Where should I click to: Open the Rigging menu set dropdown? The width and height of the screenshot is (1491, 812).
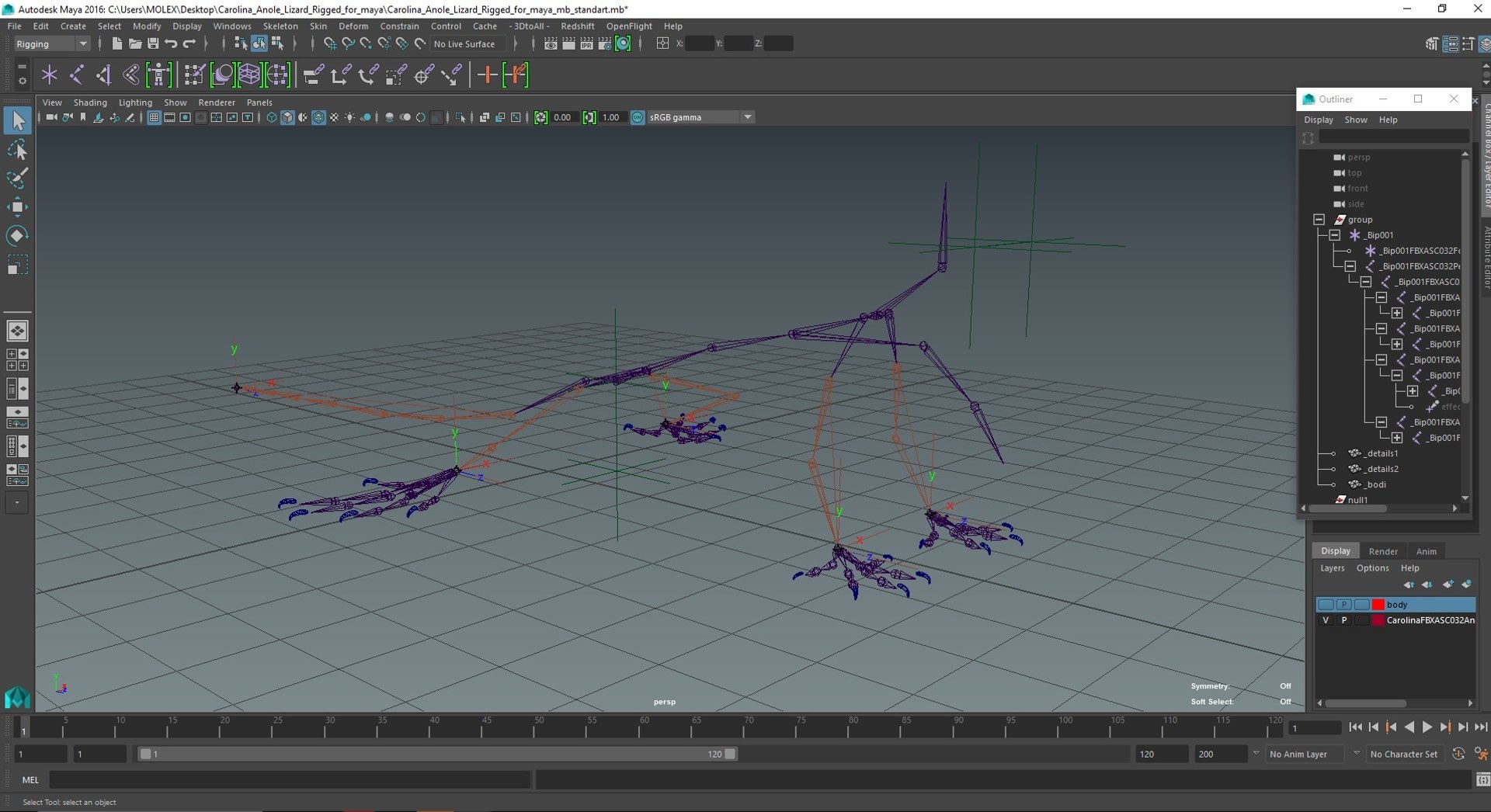coord(51,43)
